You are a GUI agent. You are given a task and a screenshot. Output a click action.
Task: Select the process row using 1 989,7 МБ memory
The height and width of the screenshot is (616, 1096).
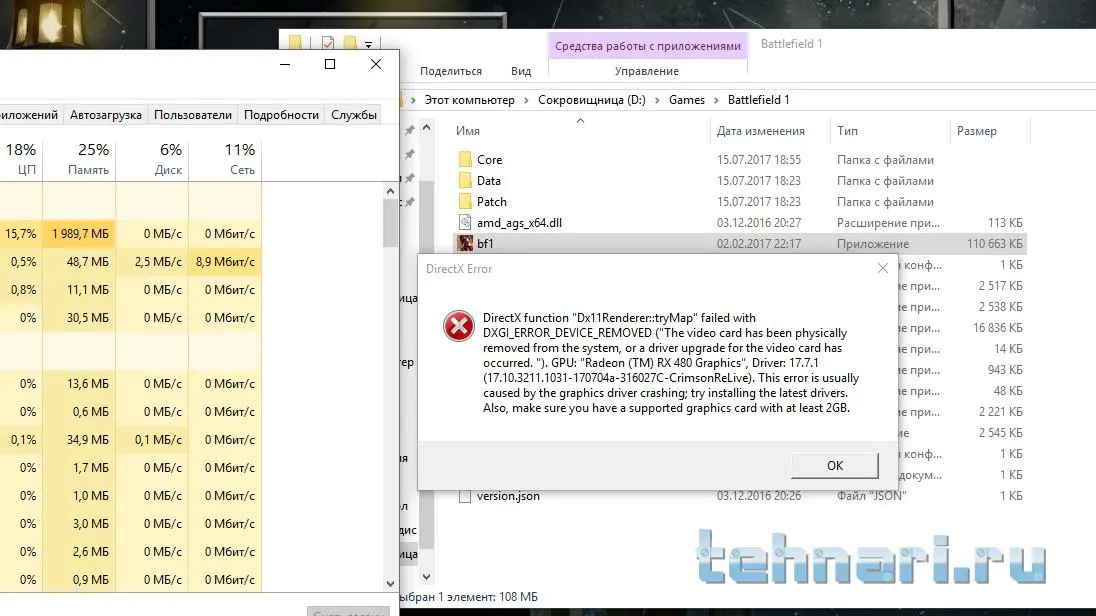(x=131, y=234)
